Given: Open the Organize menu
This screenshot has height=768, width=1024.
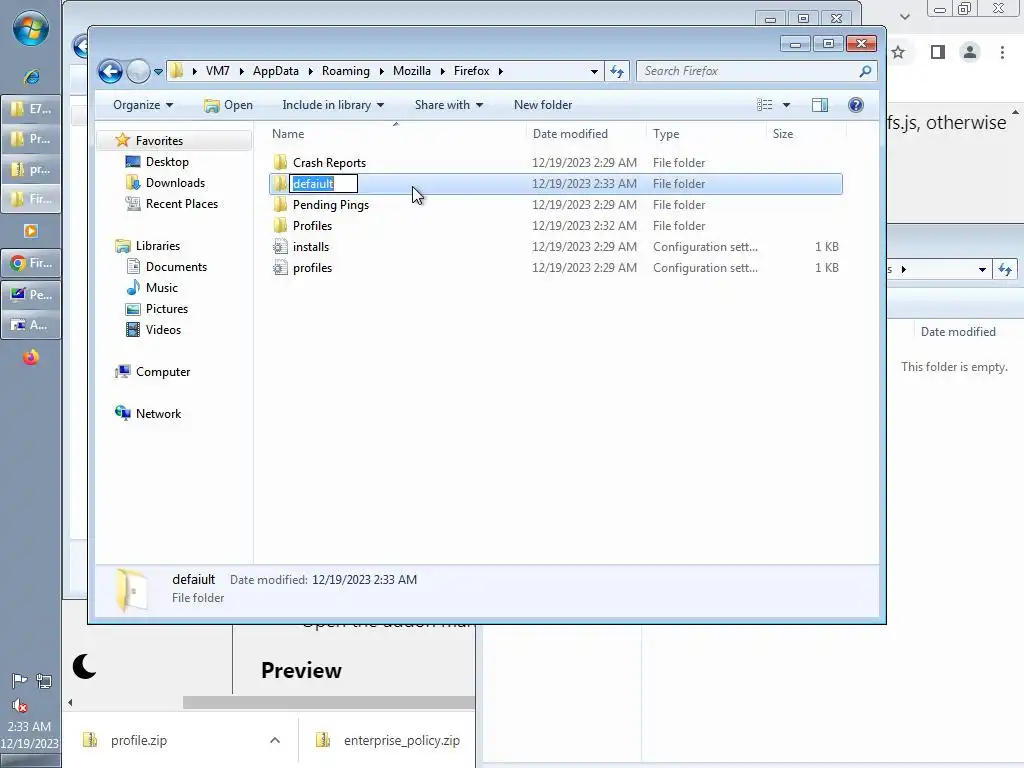Looking at the screenshot, I should pos(143,105).
